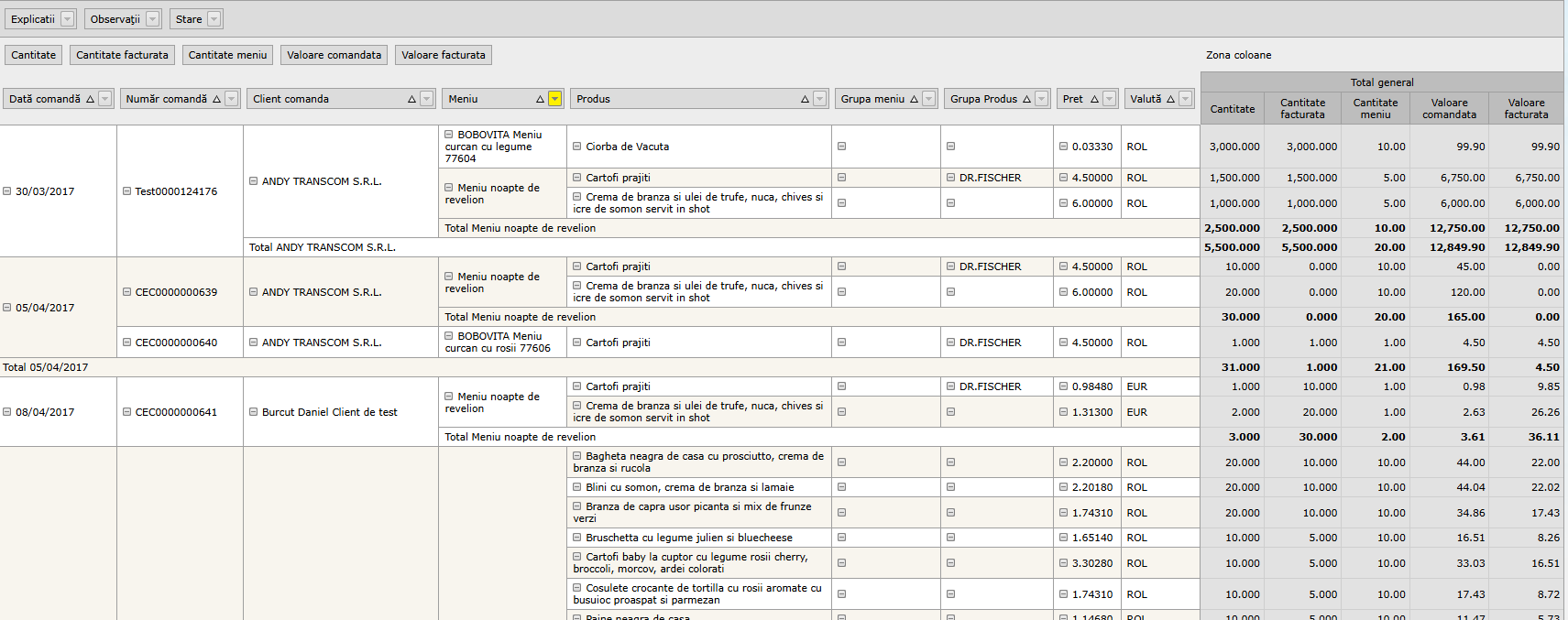Select the Cantitate meniu column header

[x=1375, y=108]
